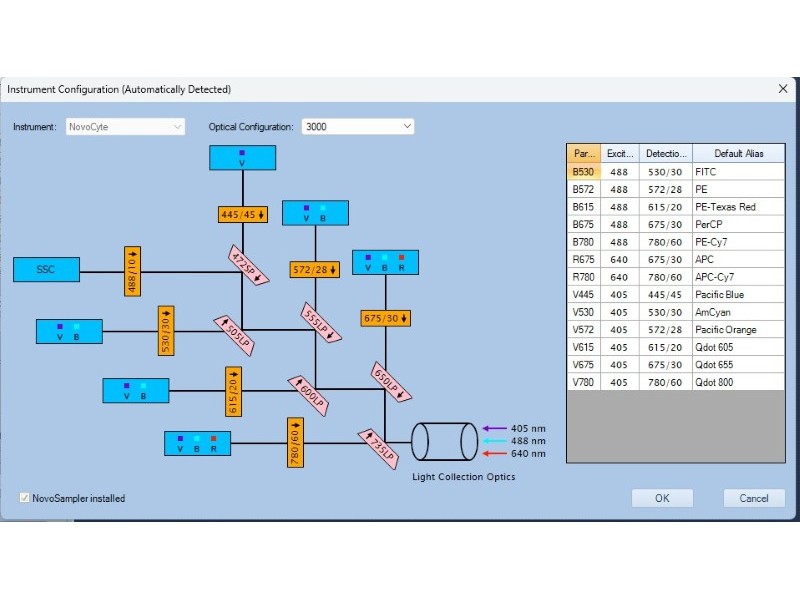Select the B530 parameter row
The width and height of the screenshot is (800, 600).
point(583,172)
